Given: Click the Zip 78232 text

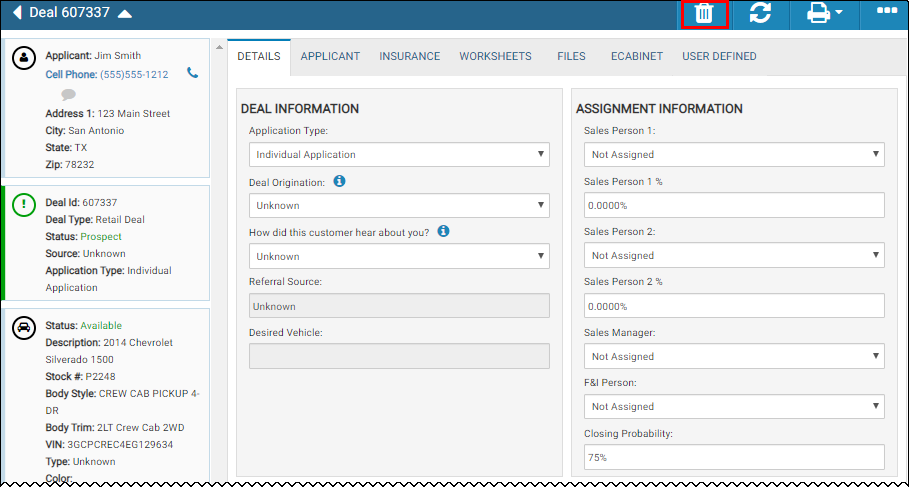Looking at the screenshot, I should 70,165.
